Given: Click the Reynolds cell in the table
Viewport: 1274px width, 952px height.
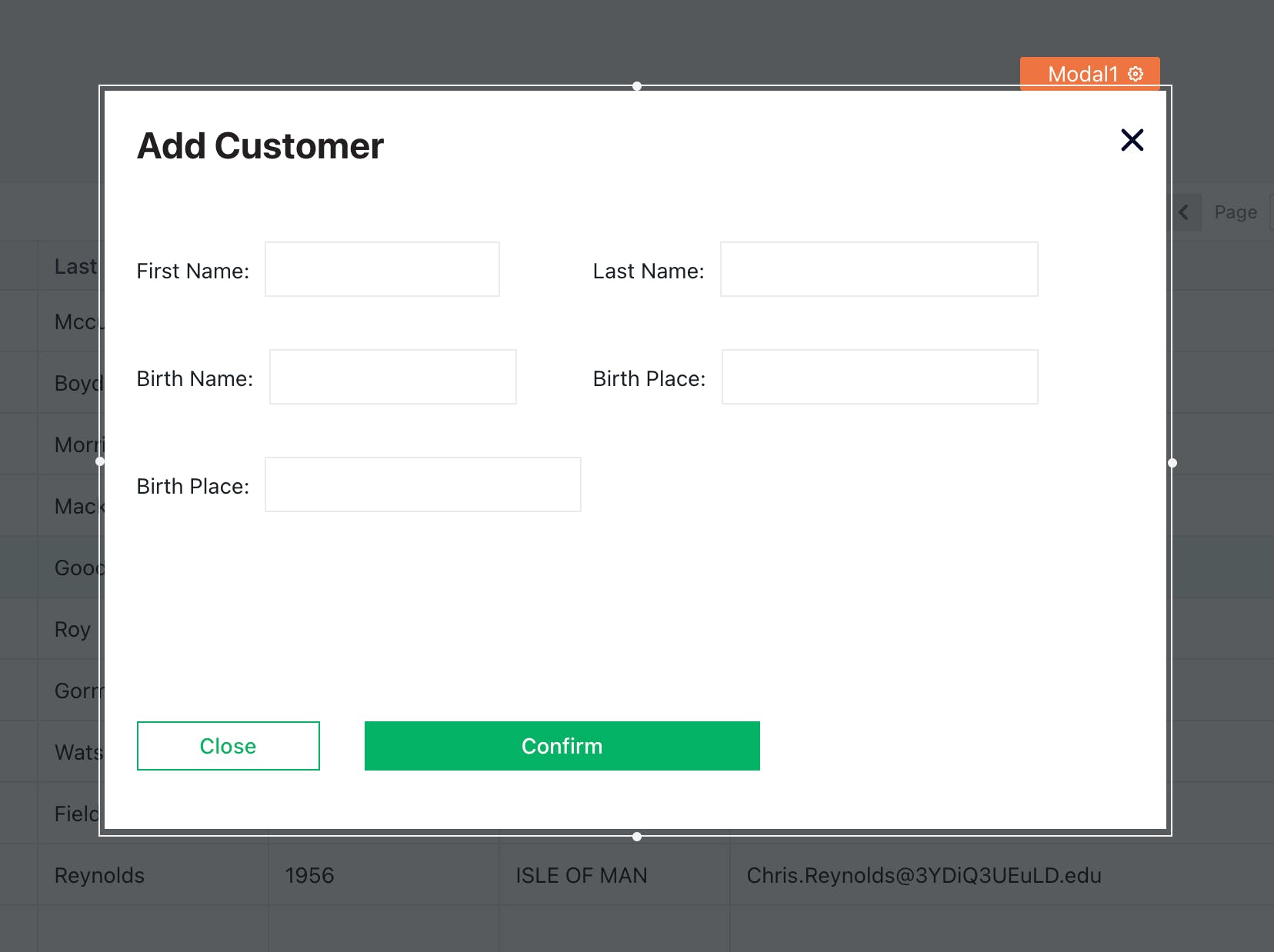Looking at the screenshot, I should click(100, 875).
